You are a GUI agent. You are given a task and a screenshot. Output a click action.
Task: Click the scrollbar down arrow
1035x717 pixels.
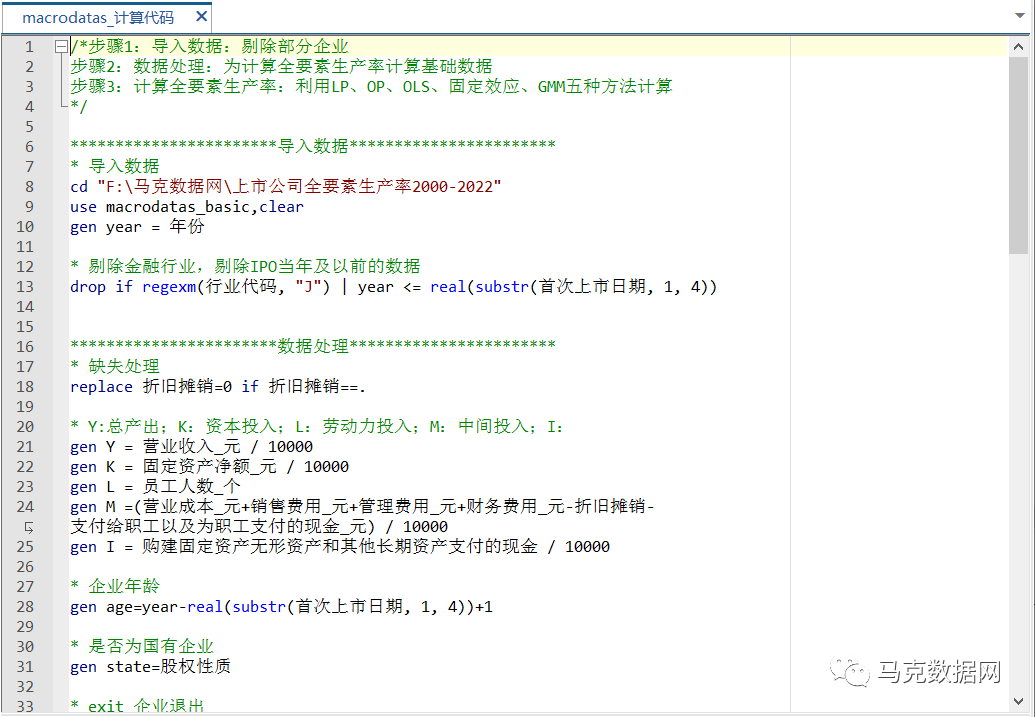1018,700
